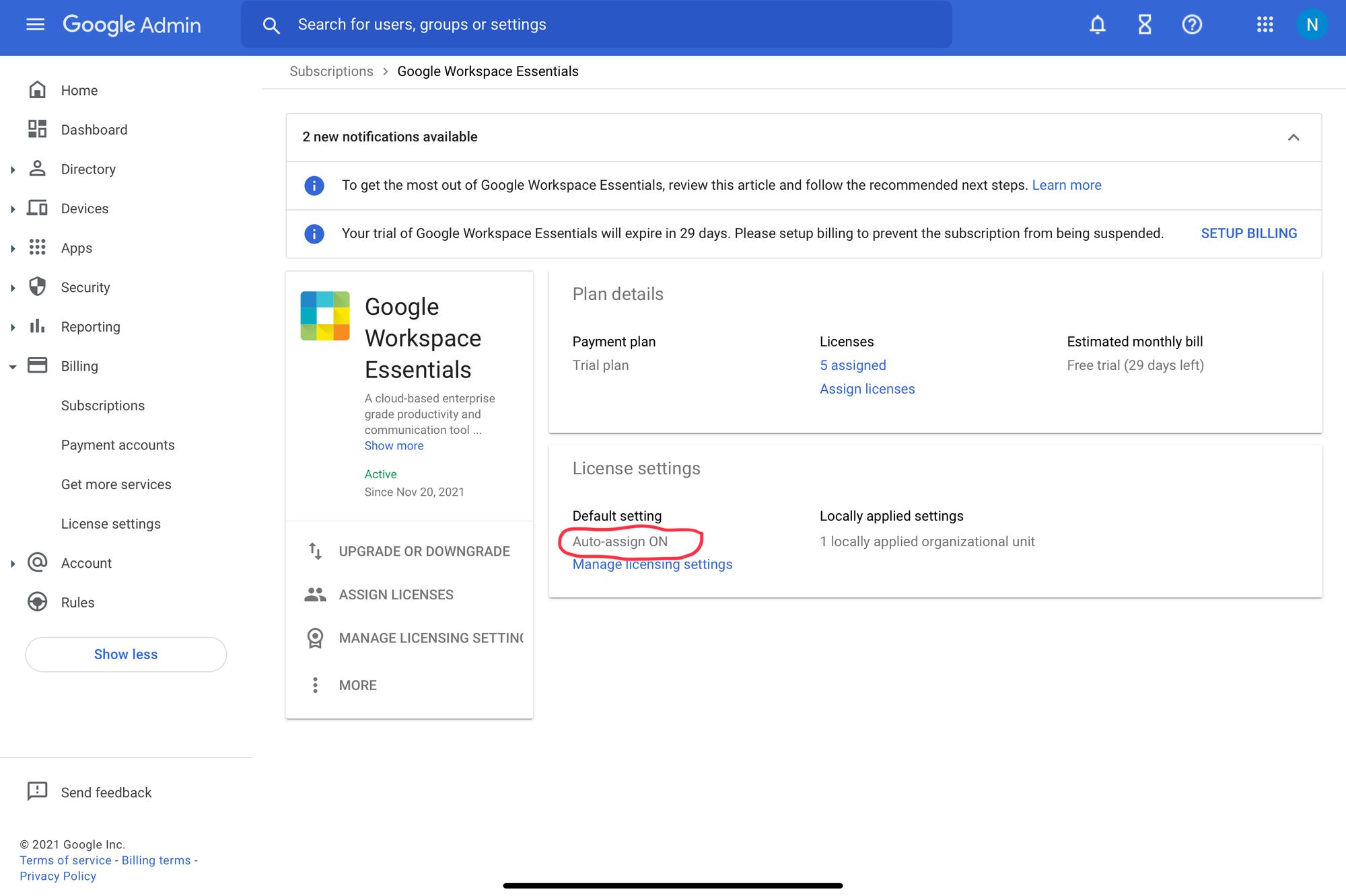
Task: Open Get more services under Billing
Action: pyautogui.click(x=116, y=484)
